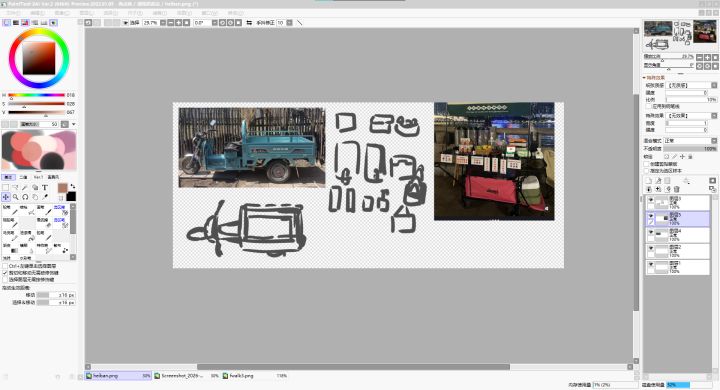Rotate canvas clockwise toolbar icon
Image resolution: width=720 pixels, height=390 pixels.
point(230,23)
